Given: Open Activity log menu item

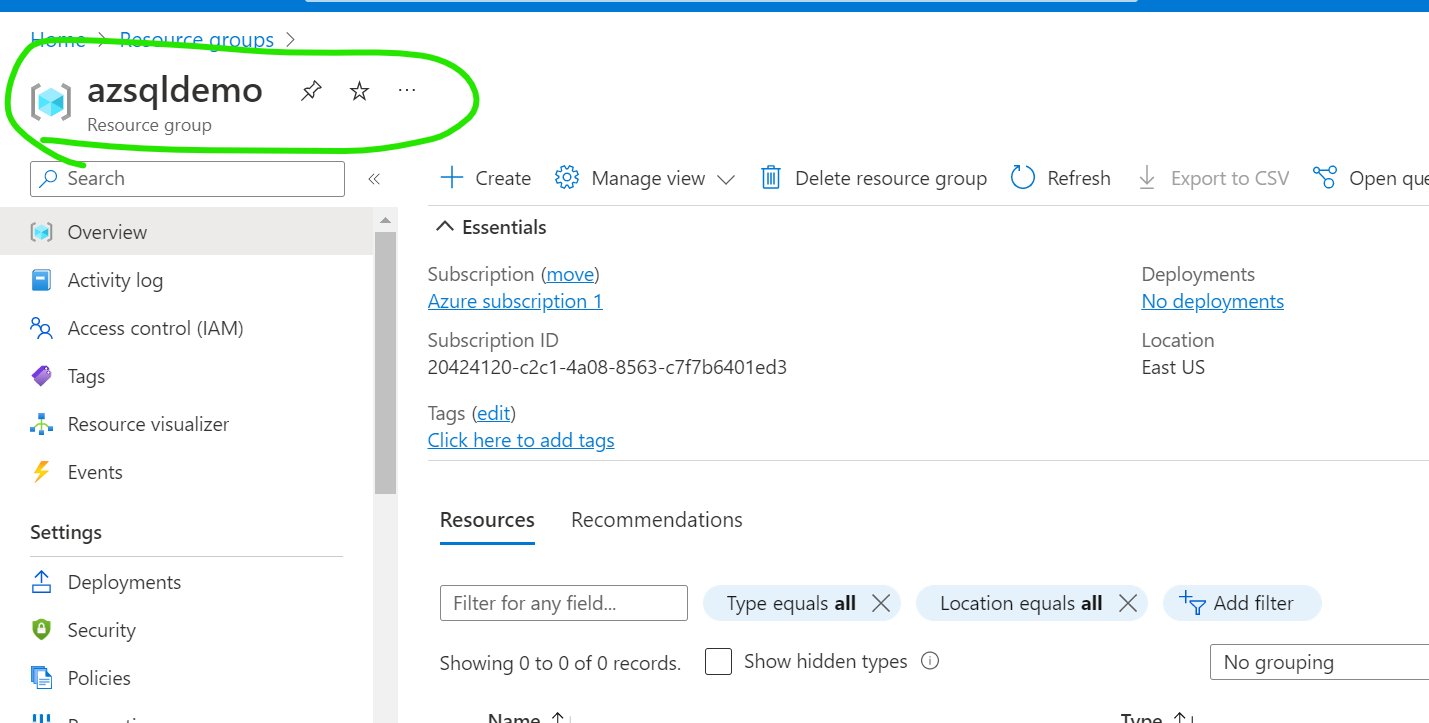Looking at the screenshot, I should point(186,280).
